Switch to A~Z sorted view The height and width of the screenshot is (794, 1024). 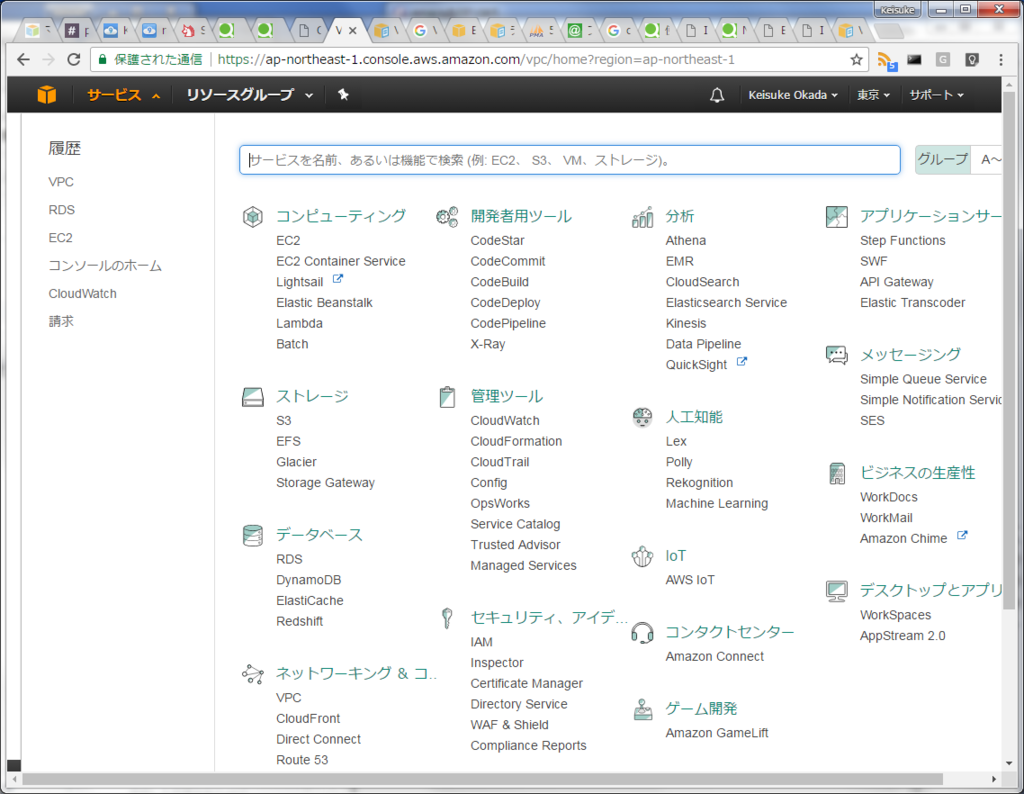pos(988,159)
